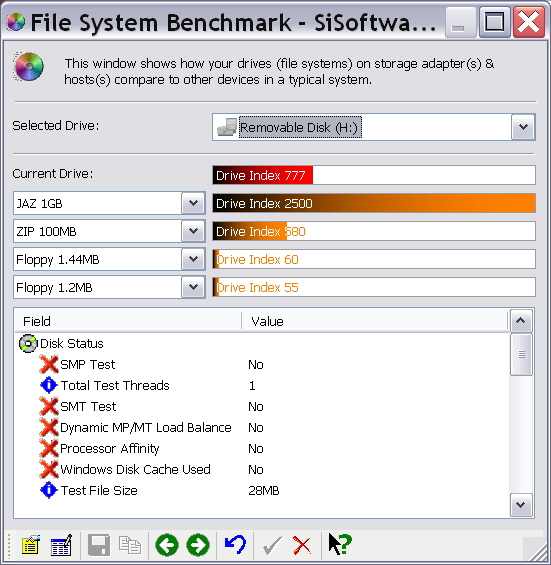This screenshot has width=551, height=565.
Task: Click the Copy documents icon
Action: (130, 545)
